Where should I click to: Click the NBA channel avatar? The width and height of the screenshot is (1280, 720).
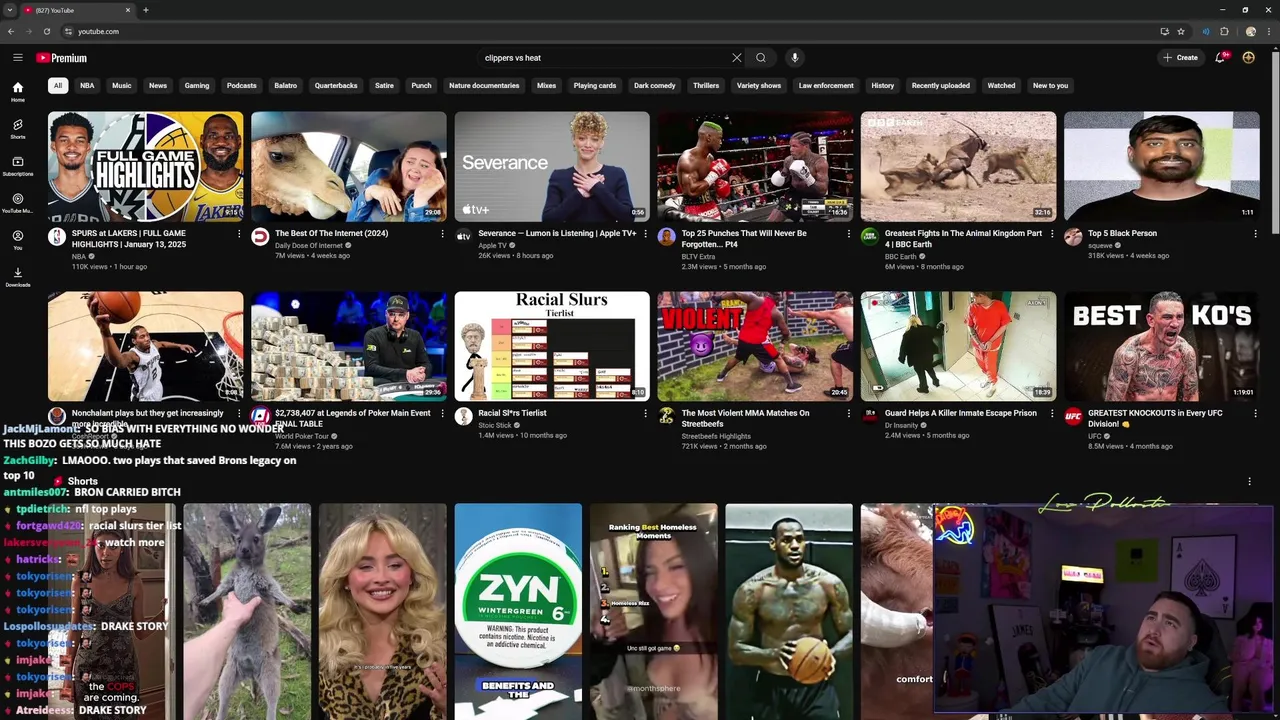tap(57, 237)
